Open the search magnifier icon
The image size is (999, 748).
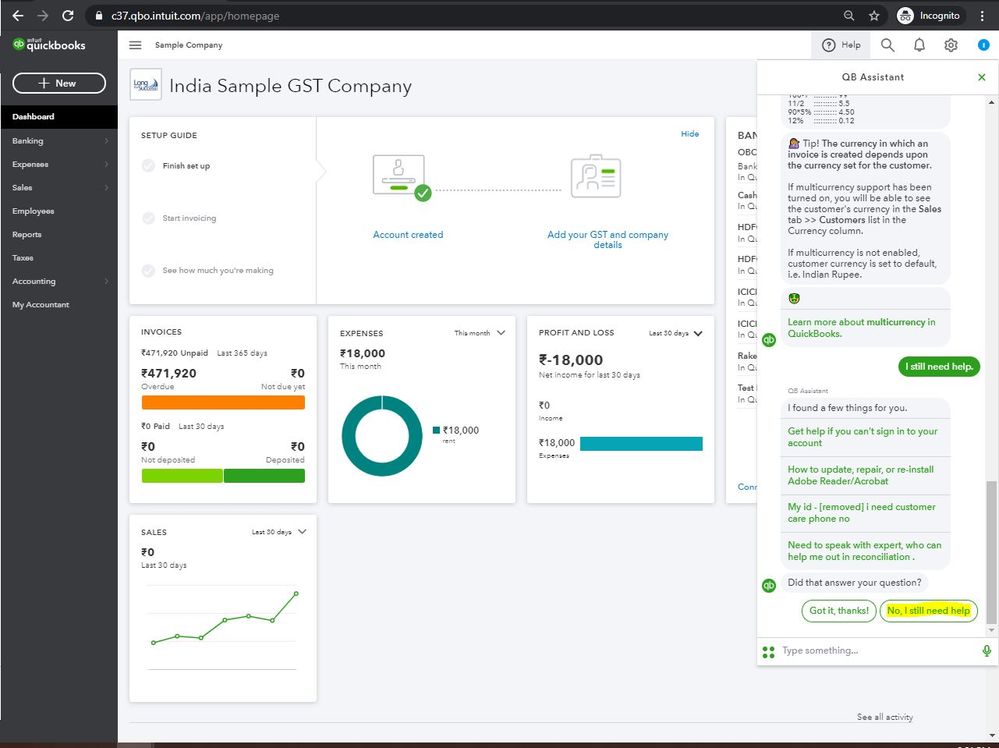pos(888,45)
